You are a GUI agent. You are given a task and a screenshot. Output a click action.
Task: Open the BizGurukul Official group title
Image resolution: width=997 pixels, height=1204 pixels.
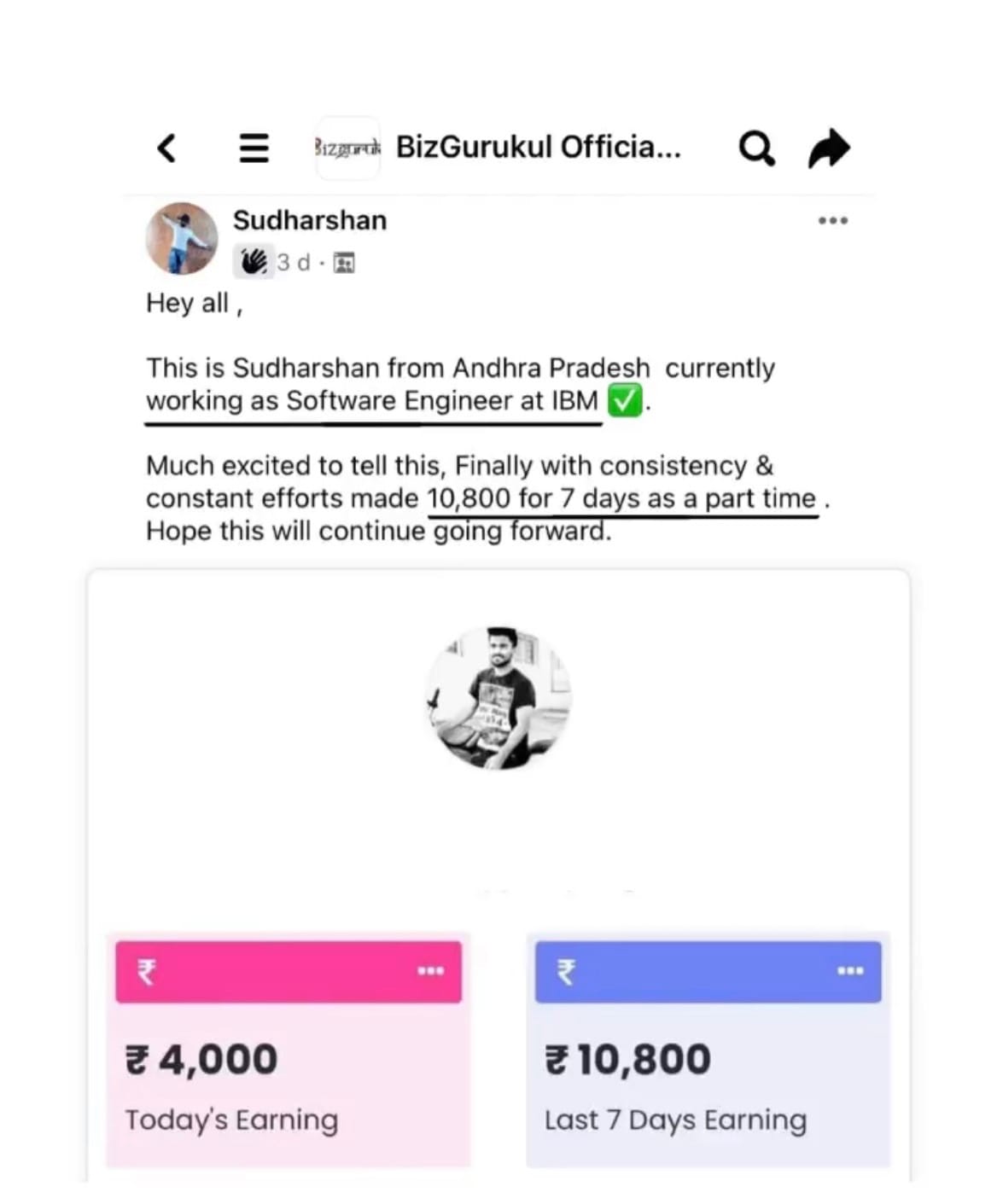click(538, 148)
